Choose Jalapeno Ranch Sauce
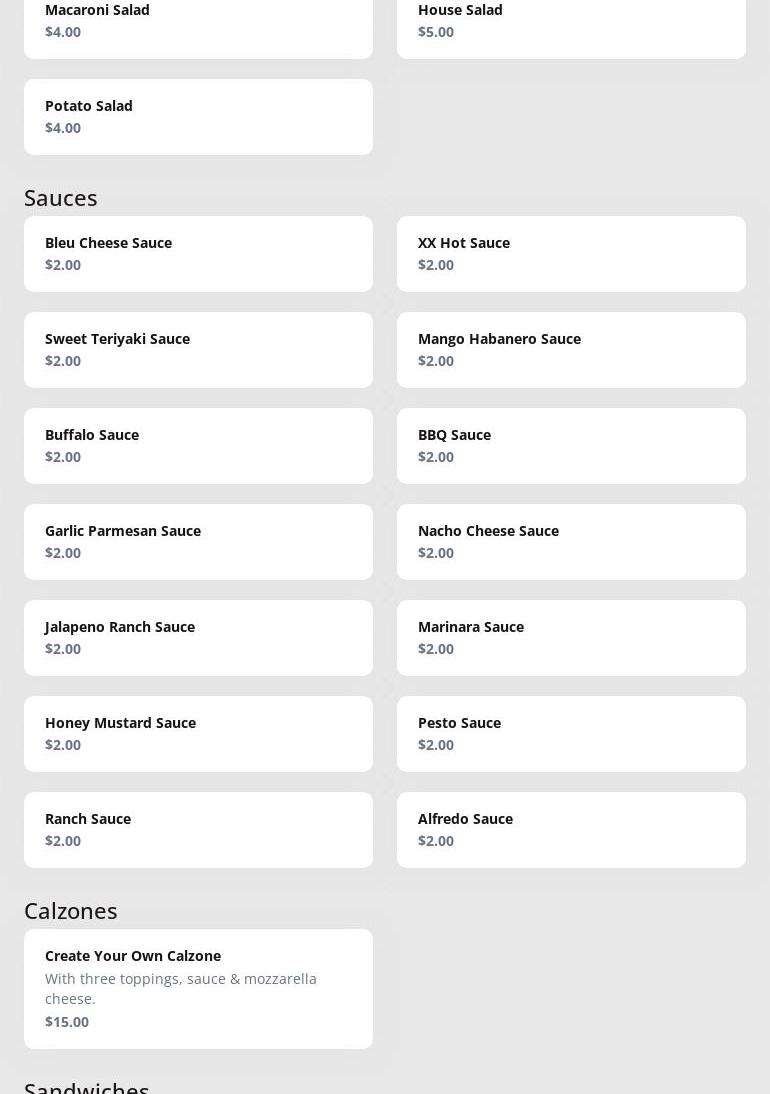 198,638
